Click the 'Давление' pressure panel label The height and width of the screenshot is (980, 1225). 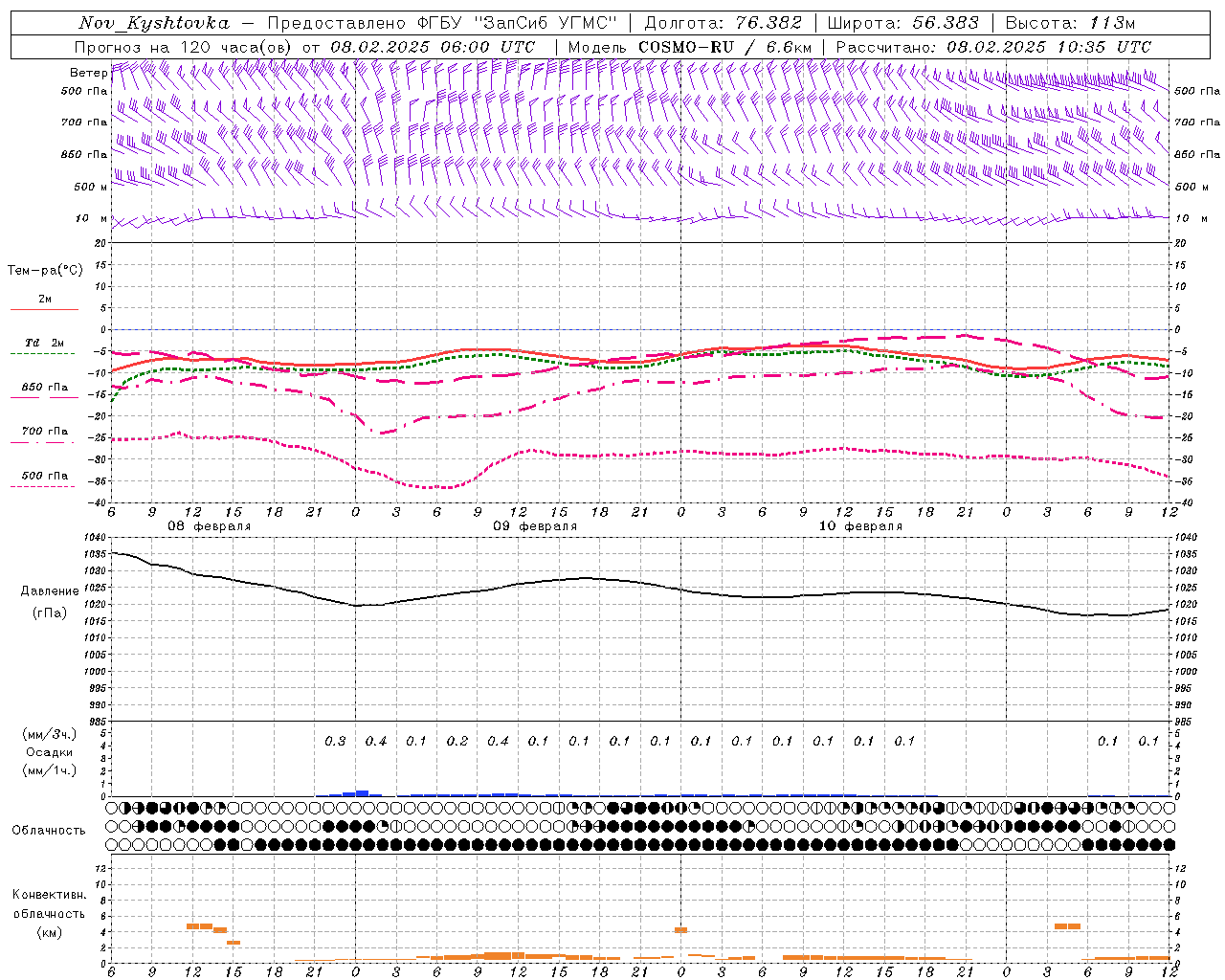(50, 590)
